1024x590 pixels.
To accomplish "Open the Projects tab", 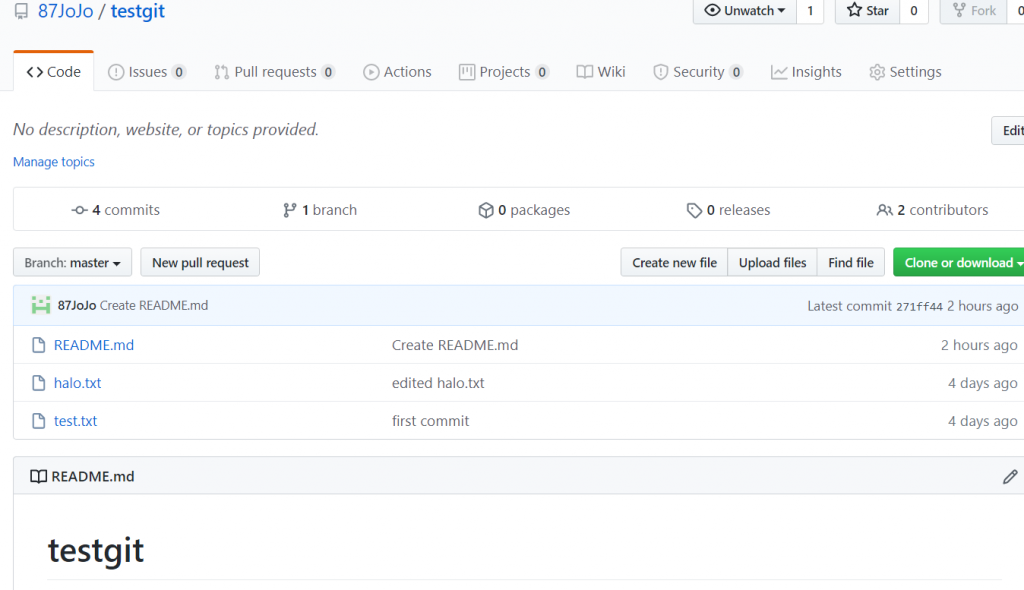I will click(503, 72).
